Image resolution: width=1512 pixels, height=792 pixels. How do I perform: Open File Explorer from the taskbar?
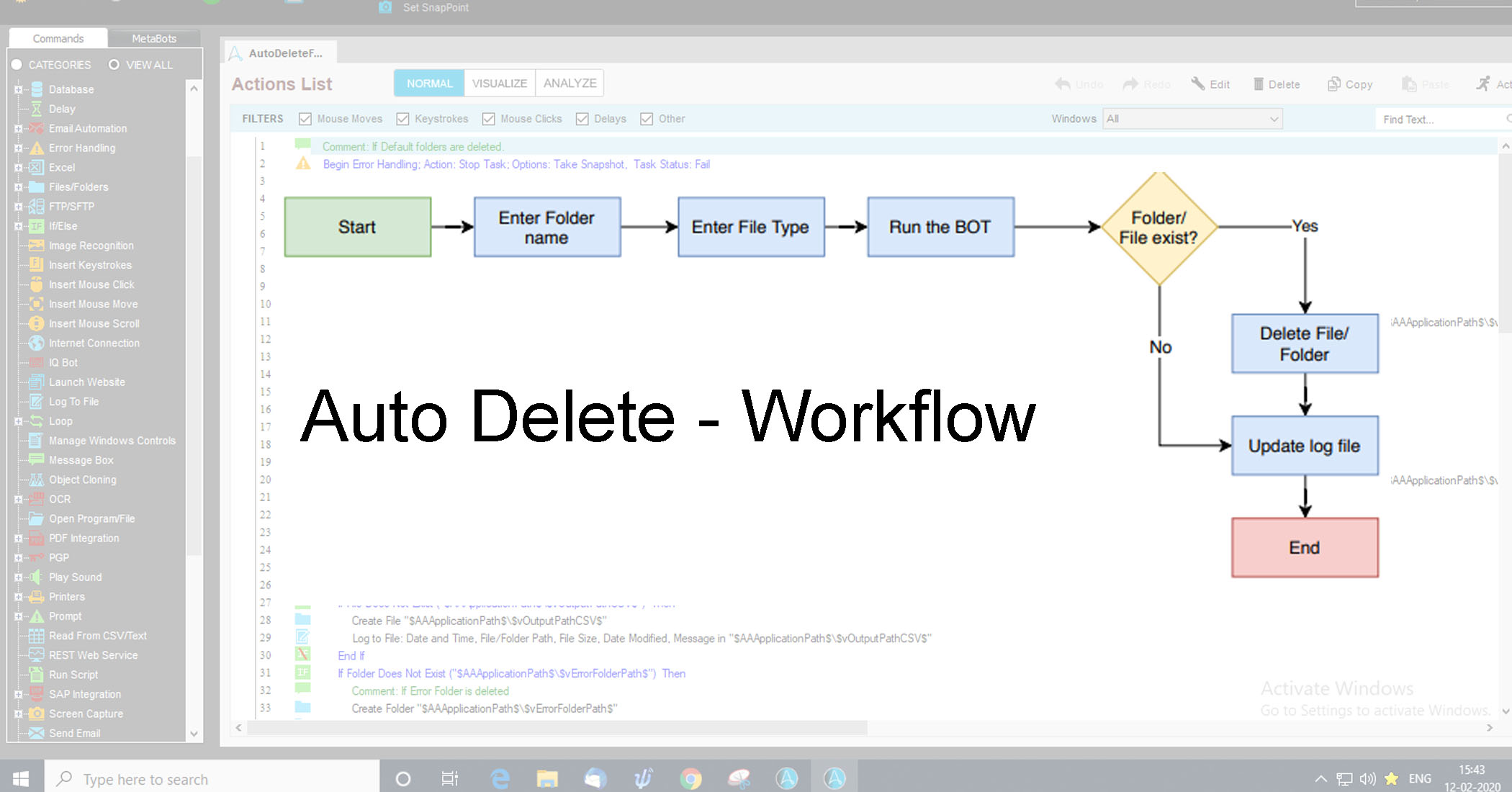pos(547,778)
